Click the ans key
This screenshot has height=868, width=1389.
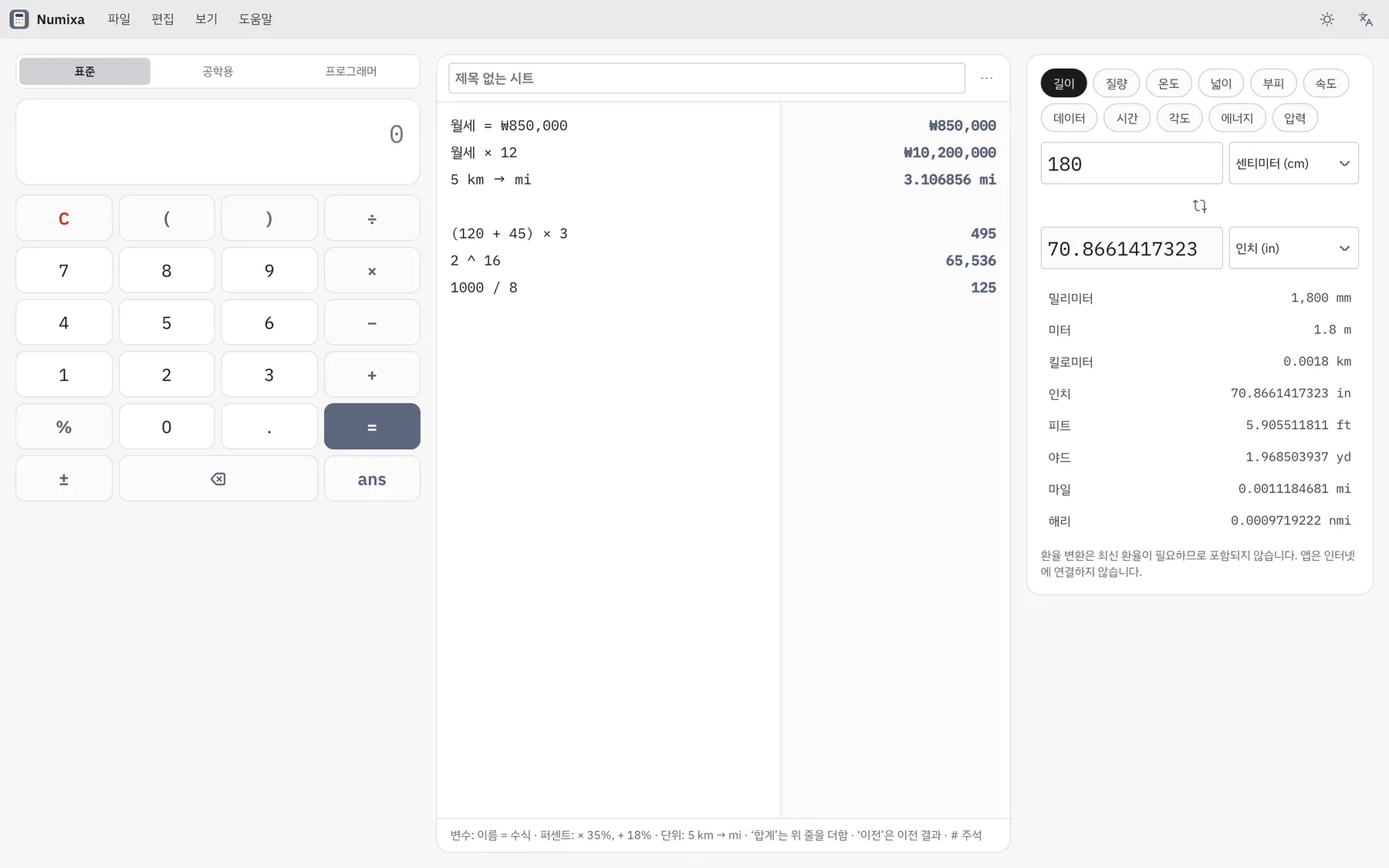372,479
